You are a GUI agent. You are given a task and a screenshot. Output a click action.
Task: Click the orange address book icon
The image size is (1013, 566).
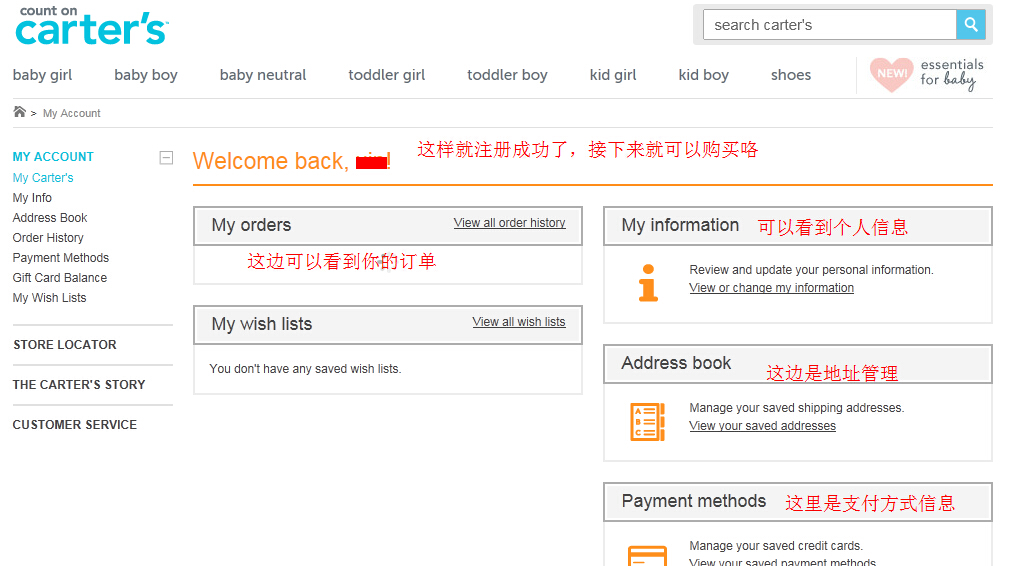[x=647, y=422]
